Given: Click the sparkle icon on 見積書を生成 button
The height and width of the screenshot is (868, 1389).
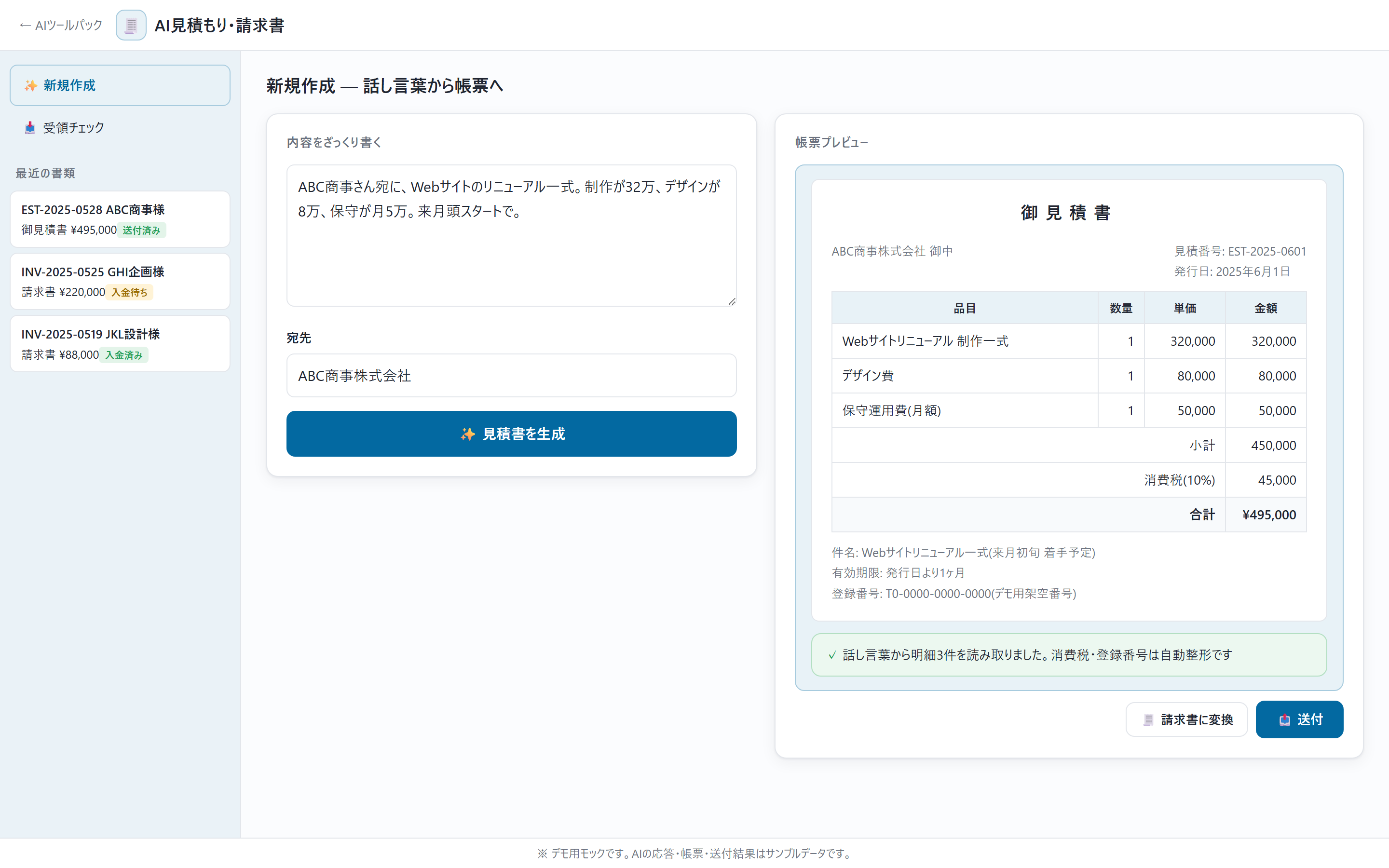Looking at the screenshot, I should 468,434.
